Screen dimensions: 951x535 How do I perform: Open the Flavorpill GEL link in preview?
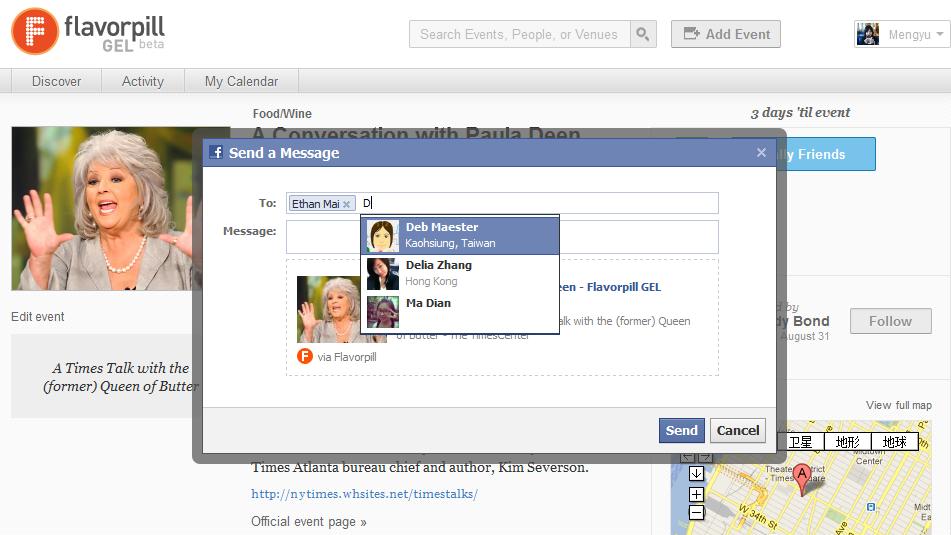[x=610, y=287]
